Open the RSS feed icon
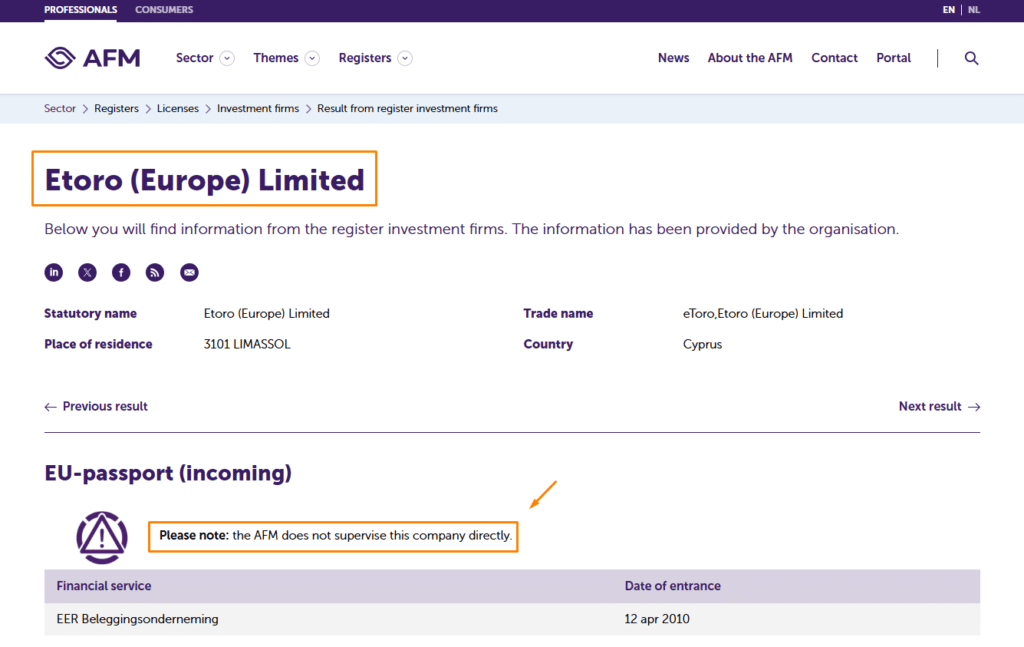The height and width of the screenshot is (647, 1024). tap(155, 272)
